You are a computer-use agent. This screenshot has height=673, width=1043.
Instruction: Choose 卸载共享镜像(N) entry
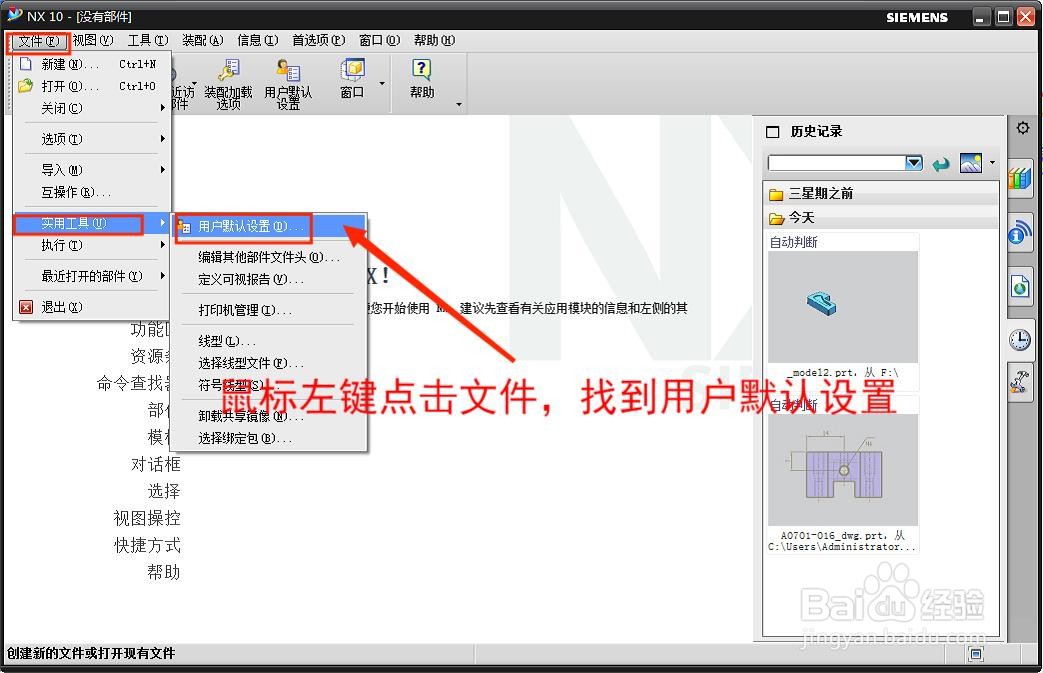269,416
